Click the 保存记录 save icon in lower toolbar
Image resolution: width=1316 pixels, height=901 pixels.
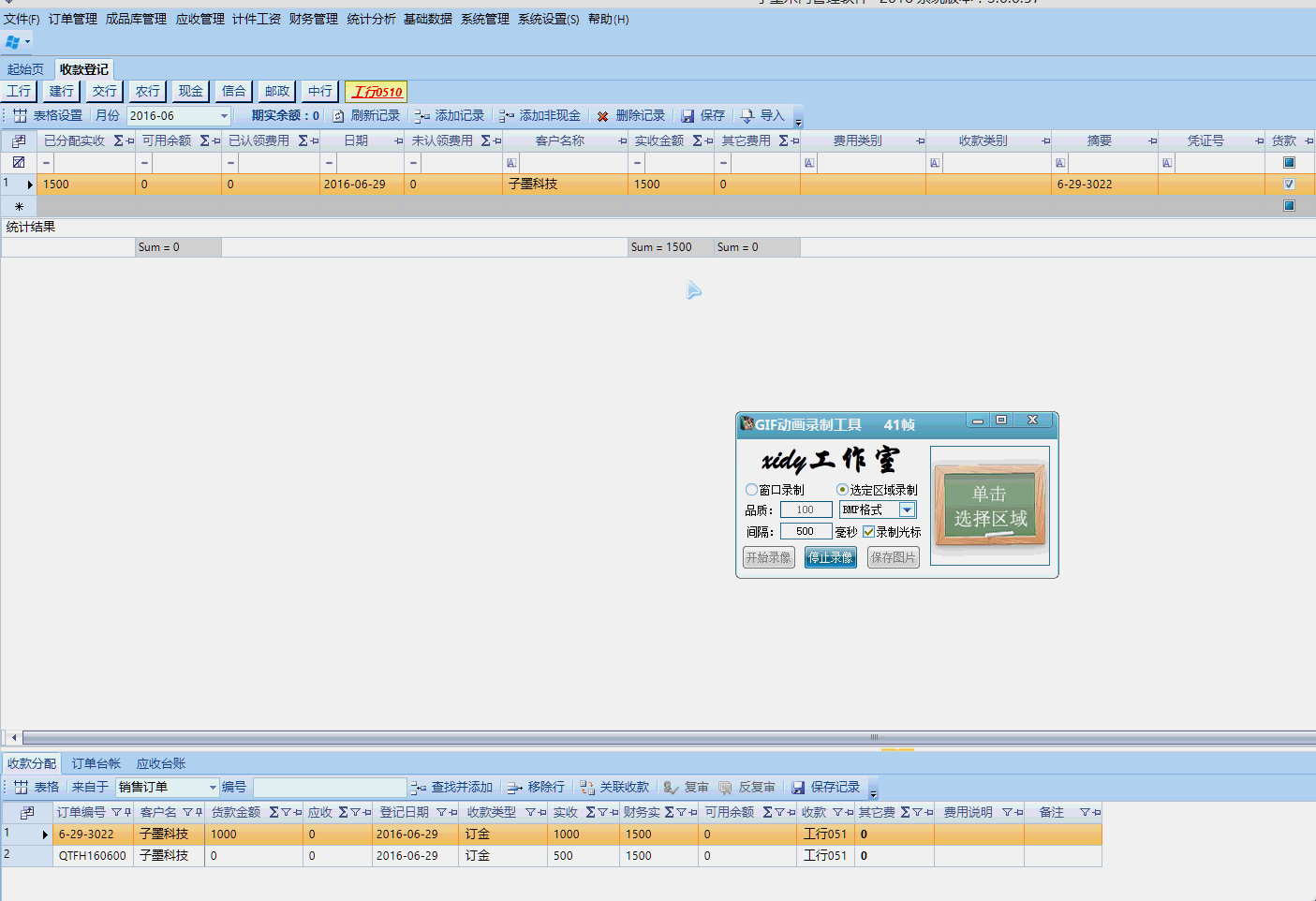point(798,788)
